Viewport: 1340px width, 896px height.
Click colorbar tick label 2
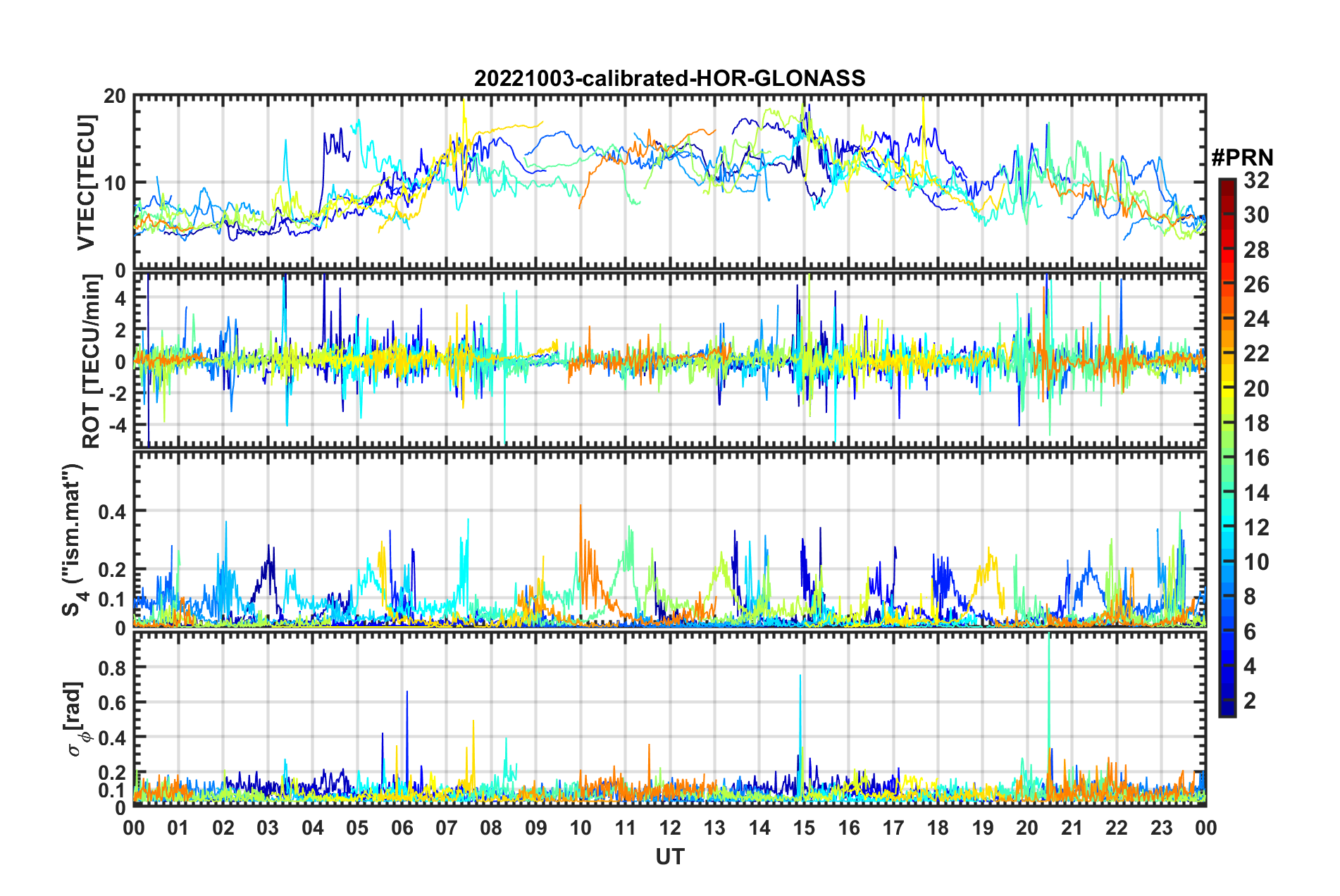pos(1249,701)
